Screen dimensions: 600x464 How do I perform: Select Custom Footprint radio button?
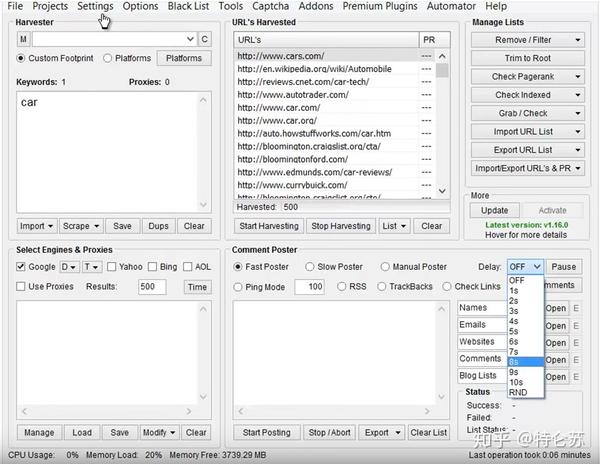coord(21,58)
